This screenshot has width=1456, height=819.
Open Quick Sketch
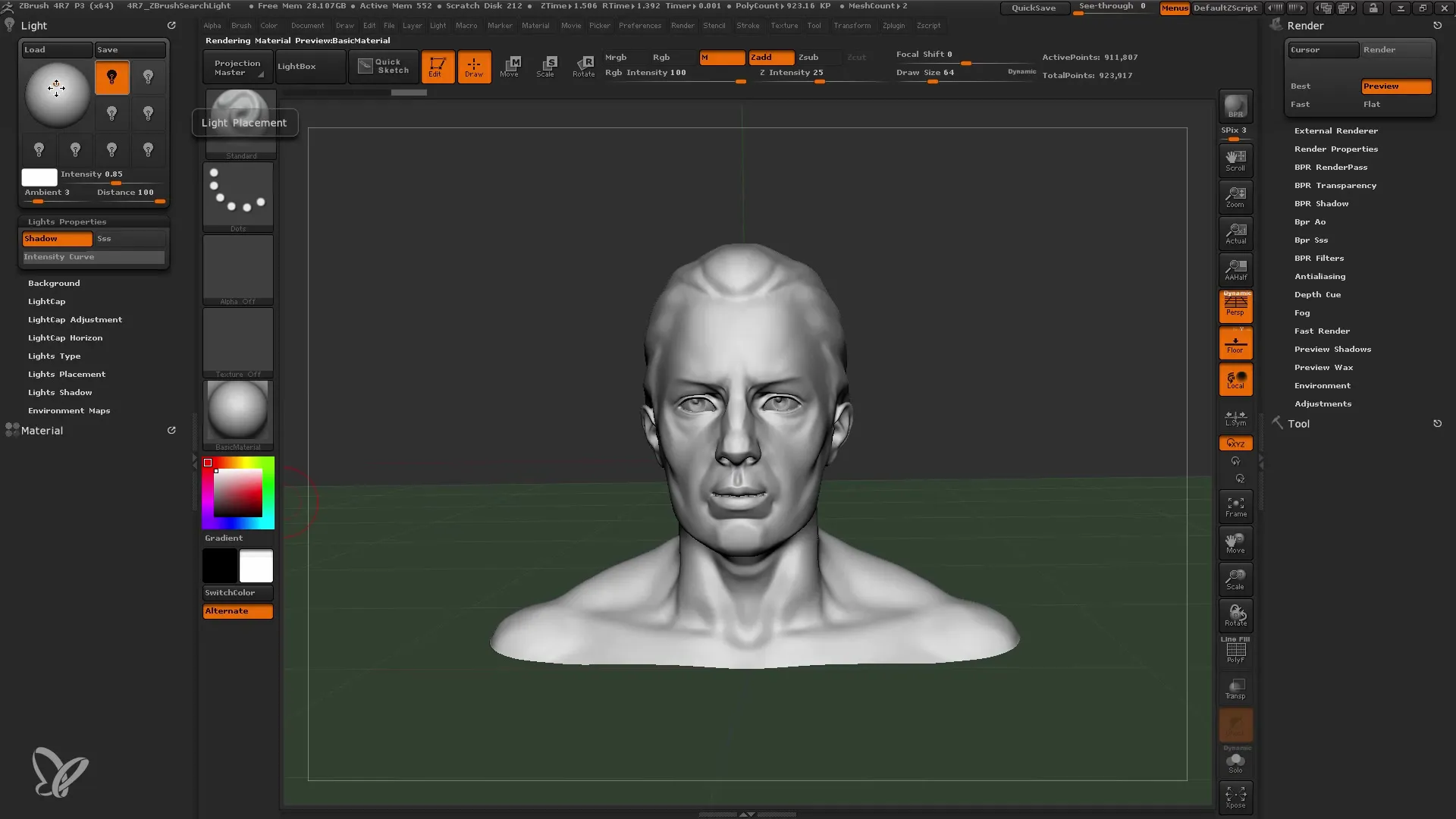point(384,67)
